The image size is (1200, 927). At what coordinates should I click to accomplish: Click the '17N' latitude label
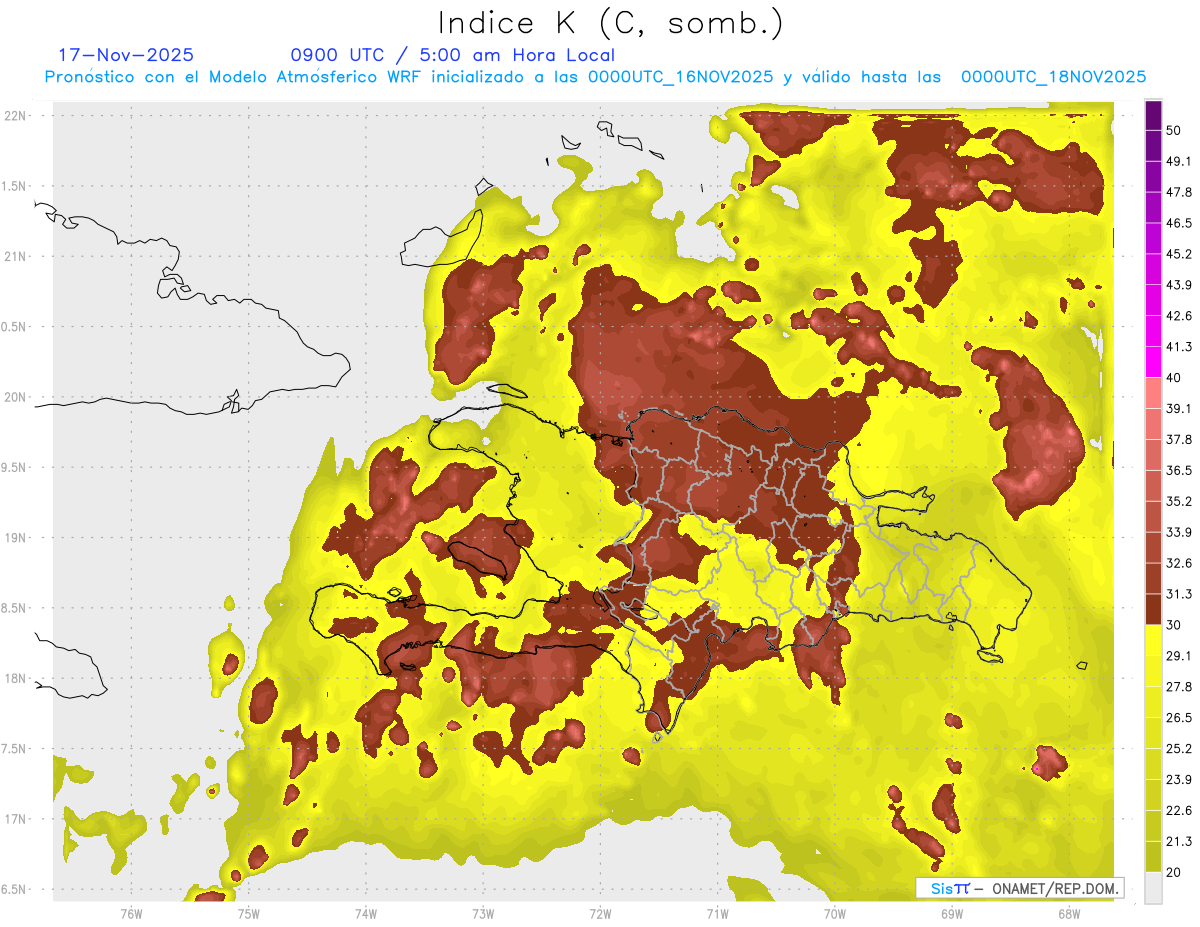click(17, 819)
